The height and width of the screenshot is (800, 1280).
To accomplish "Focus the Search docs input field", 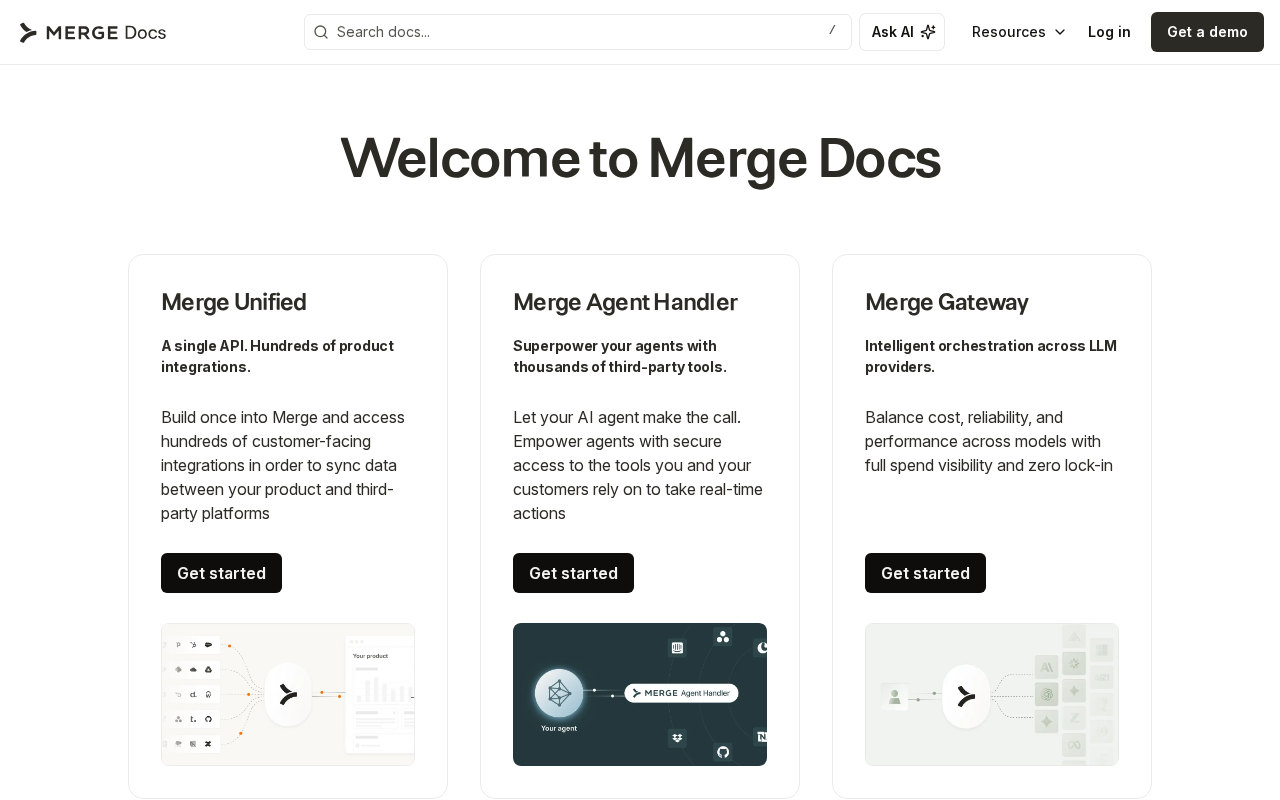I will coord(578,32).
